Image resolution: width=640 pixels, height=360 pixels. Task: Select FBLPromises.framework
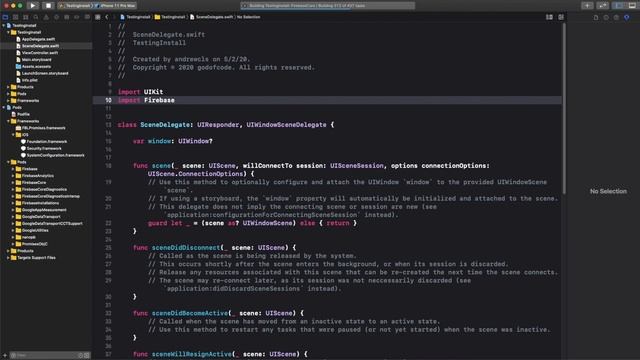tap(43, 128)
